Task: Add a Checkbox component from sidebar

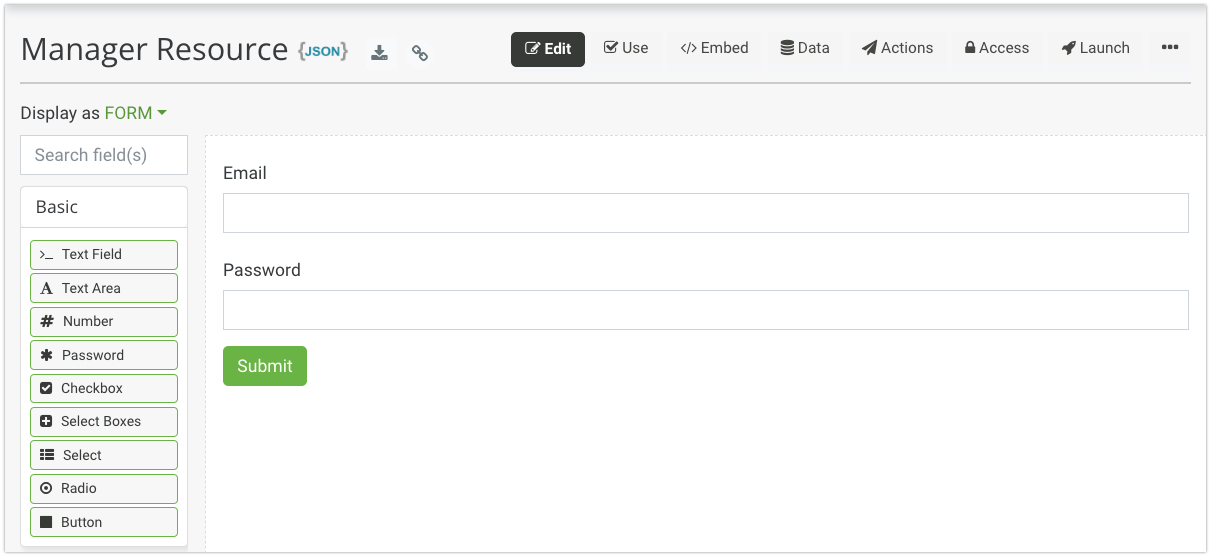Action: 104,388
